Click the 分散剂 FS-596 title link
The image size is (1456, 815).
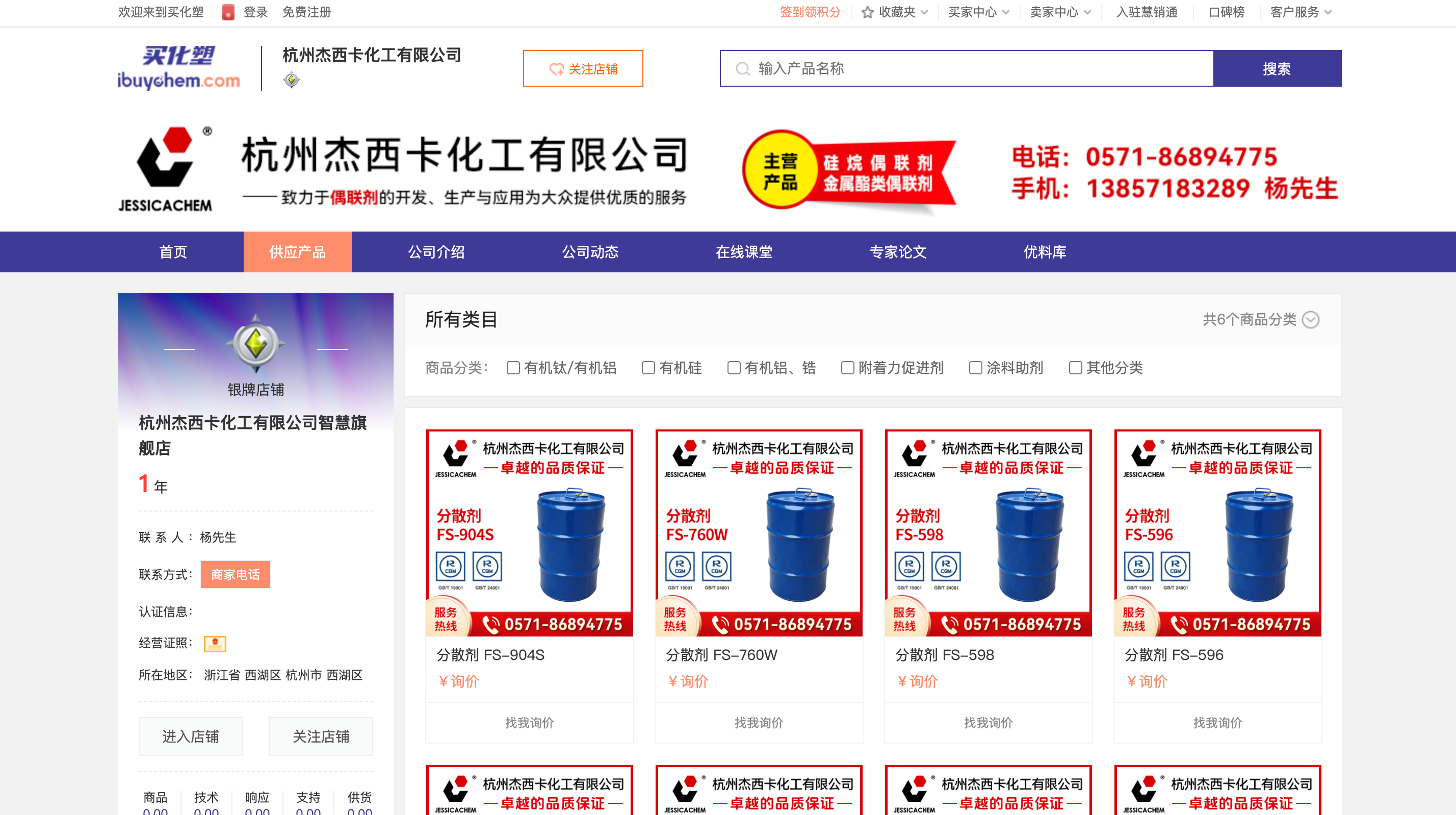coord(1174,655)
